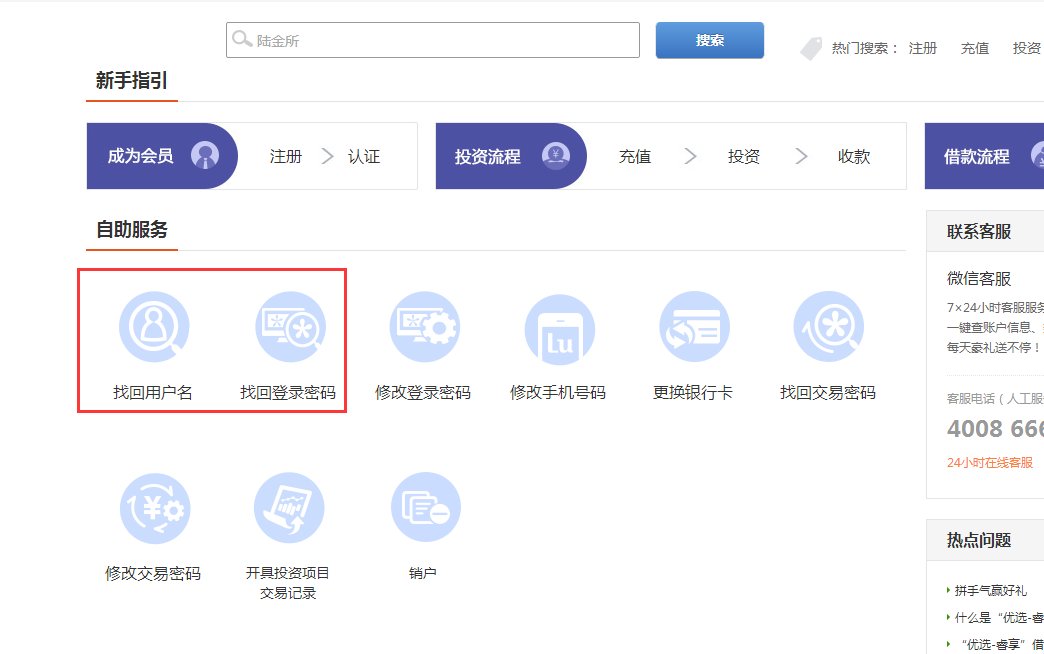This screenshot has height=654, width=1044.
Task: Open the 找回用户名 recover username icon
Action: (x=155, y=325)
